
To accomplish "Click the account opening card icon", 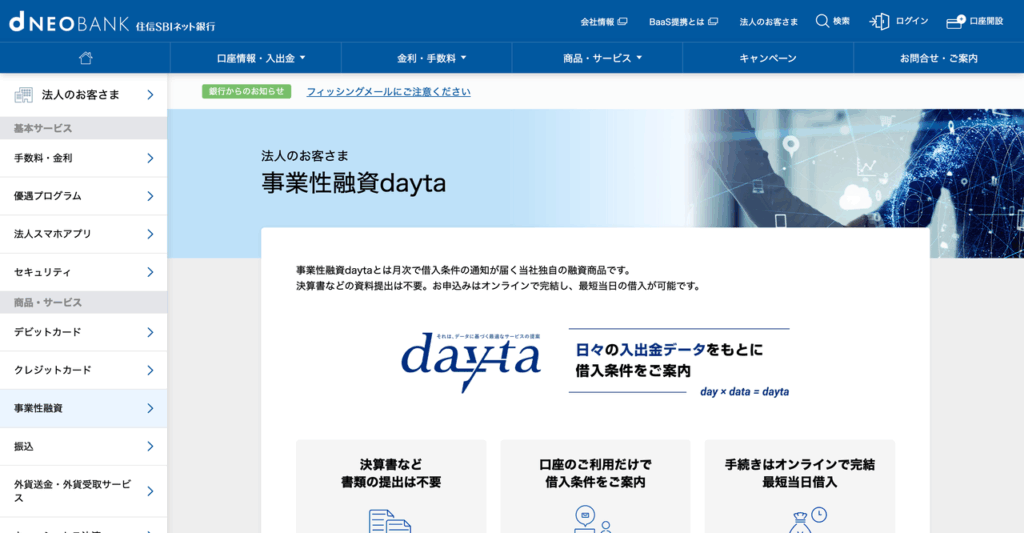I will [x=955, y=22].
